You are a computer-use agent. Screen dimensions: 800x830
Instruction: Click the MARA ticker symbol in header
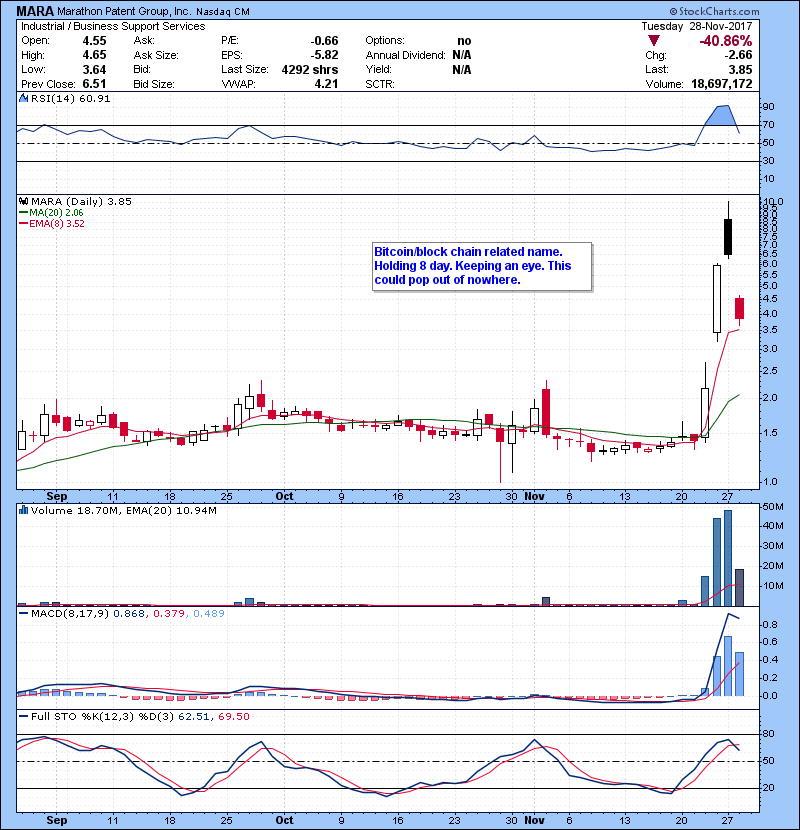coord(35,11)
